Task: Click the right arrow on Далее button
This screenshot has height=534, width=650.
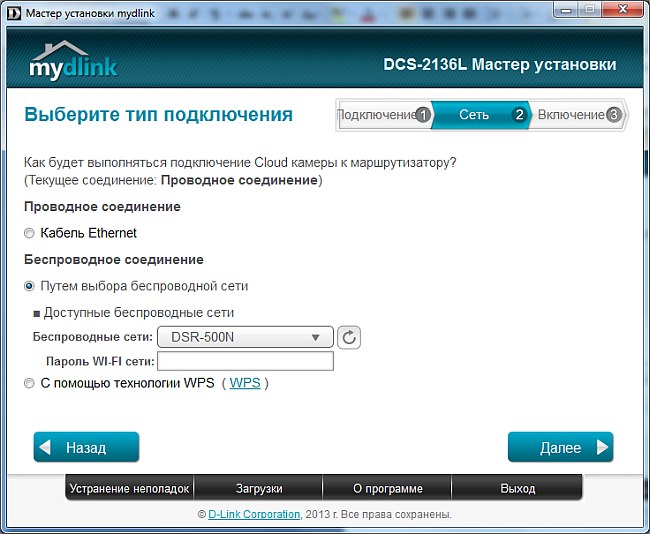Action: (x=601, y=447)
